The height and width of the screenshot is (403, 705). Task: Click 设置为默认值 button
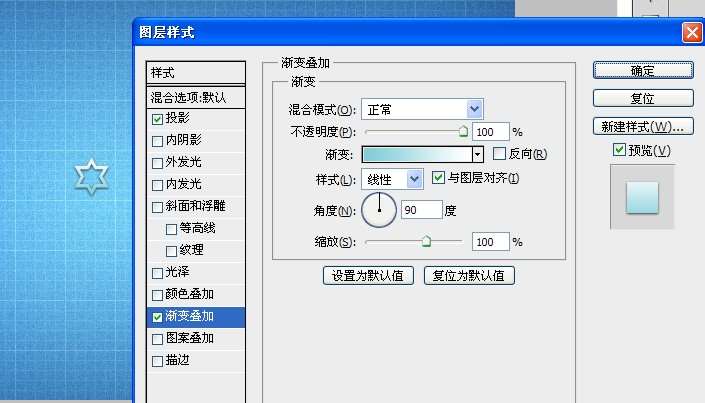[x=368, y=276]
